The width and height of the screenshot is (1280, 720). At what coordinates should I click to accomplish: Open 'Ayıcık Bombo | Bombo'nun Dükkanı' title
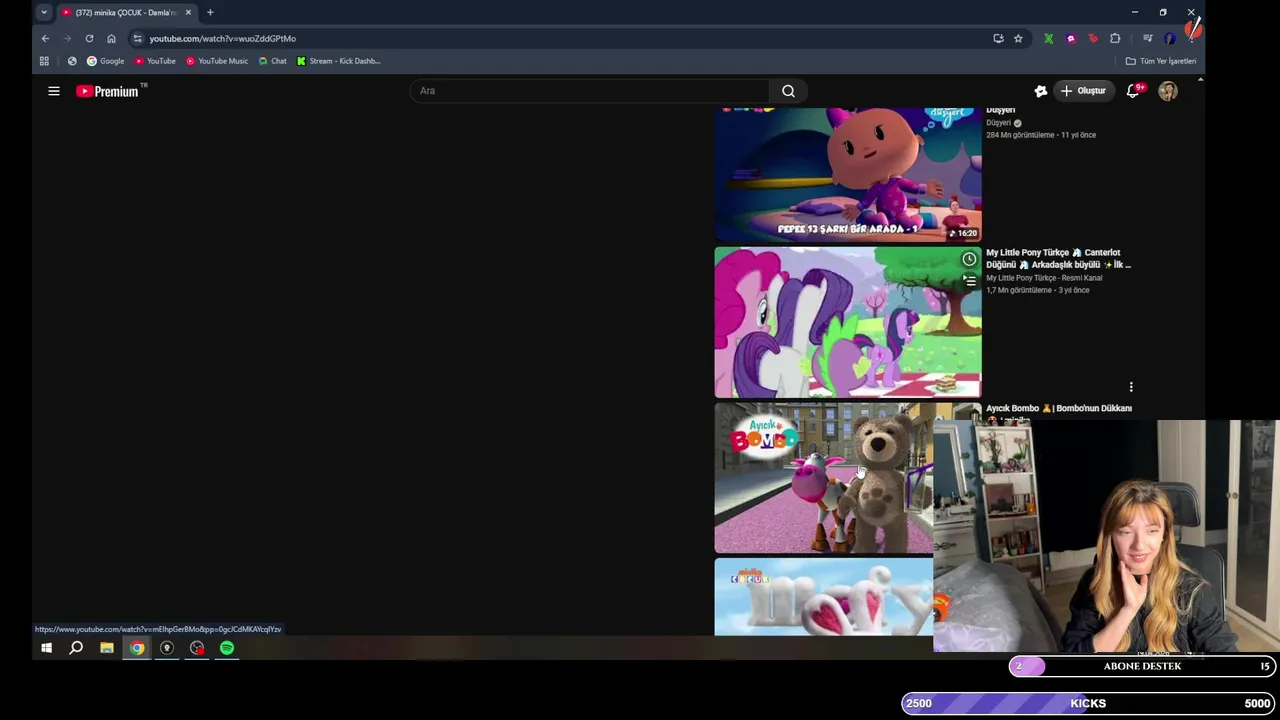coord(1059,408)
